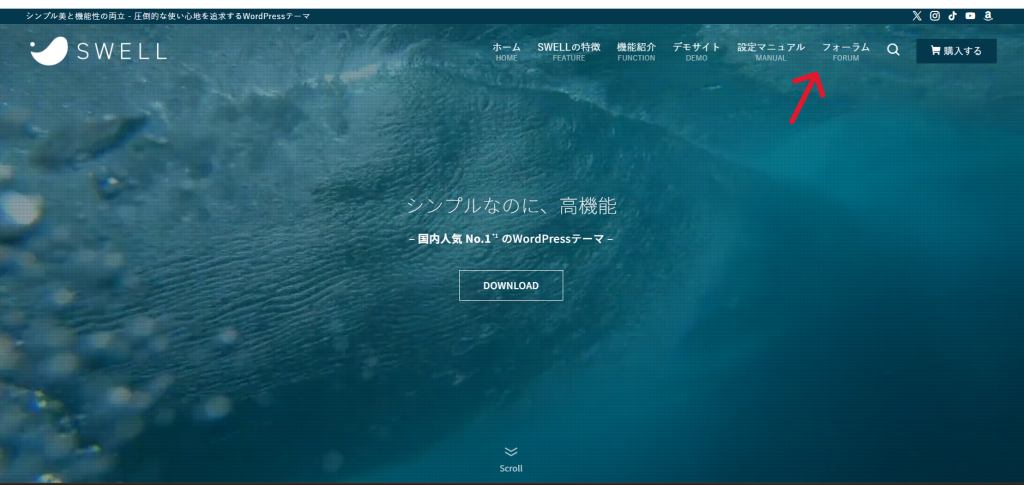Image resolution: width=1024 pixels, height=485 pixels.
Task: Click the SWELL logo
Action: [98, 50]
